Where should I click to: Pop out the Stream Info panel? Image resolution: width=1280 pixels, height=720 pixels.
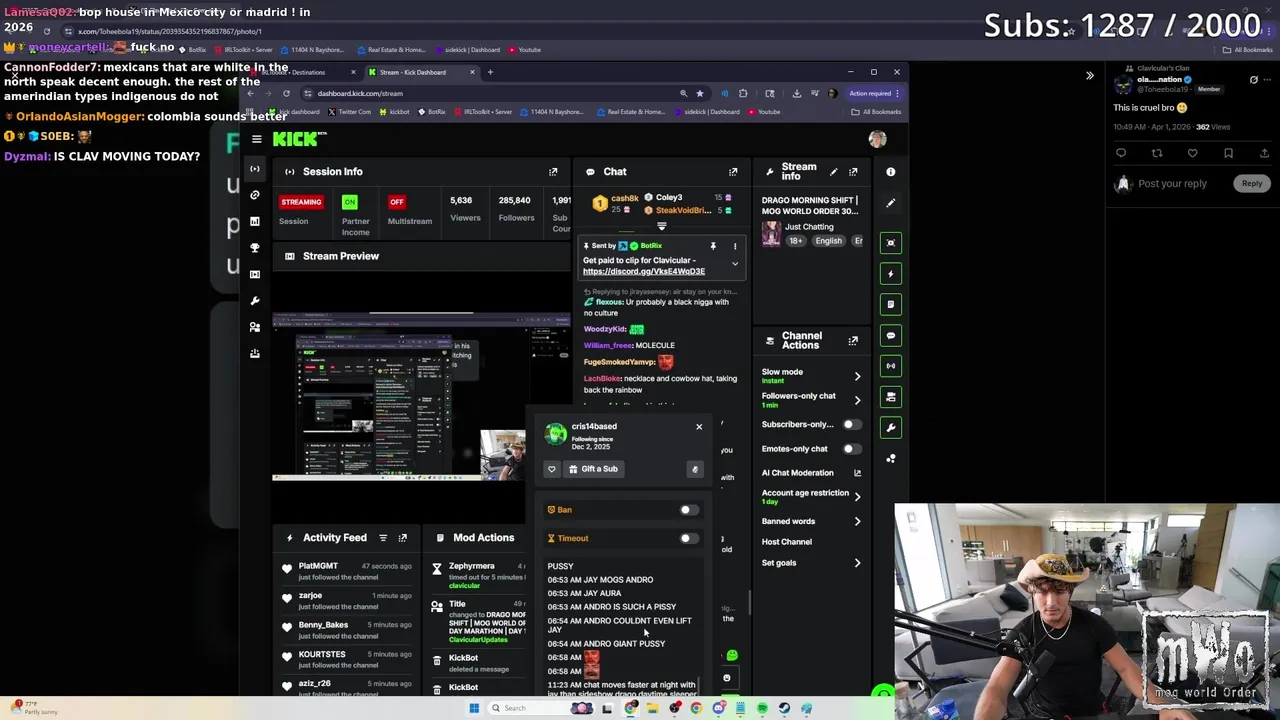[853, 172]
